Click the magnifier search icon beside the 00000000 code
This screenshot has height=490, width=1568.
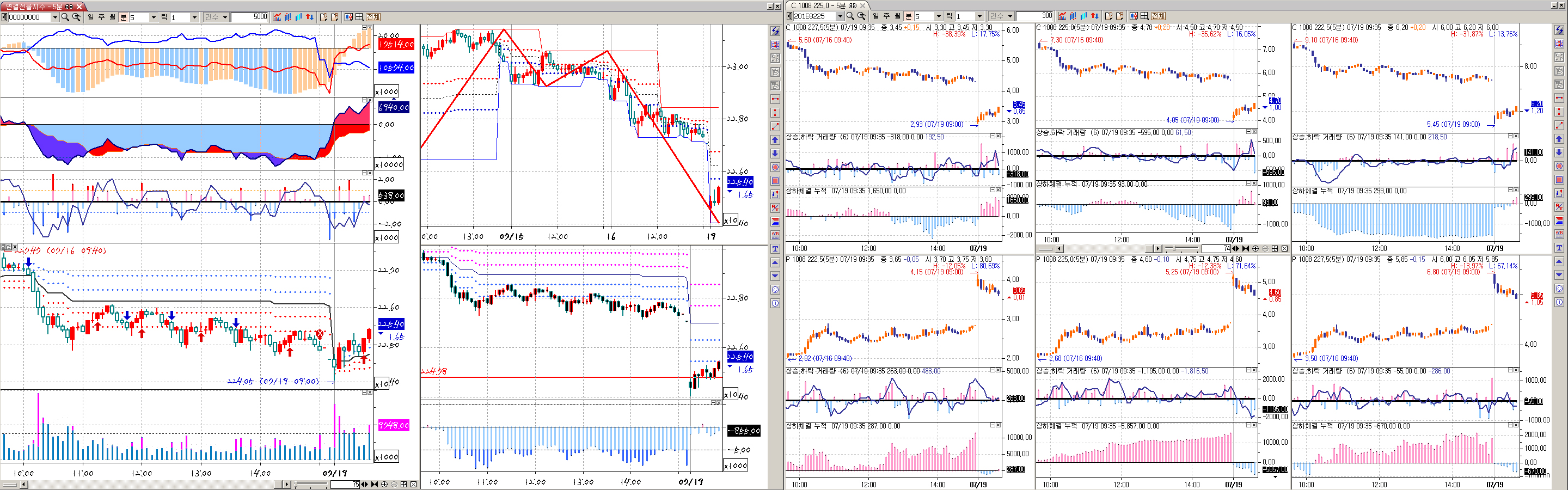coord(65,17)
